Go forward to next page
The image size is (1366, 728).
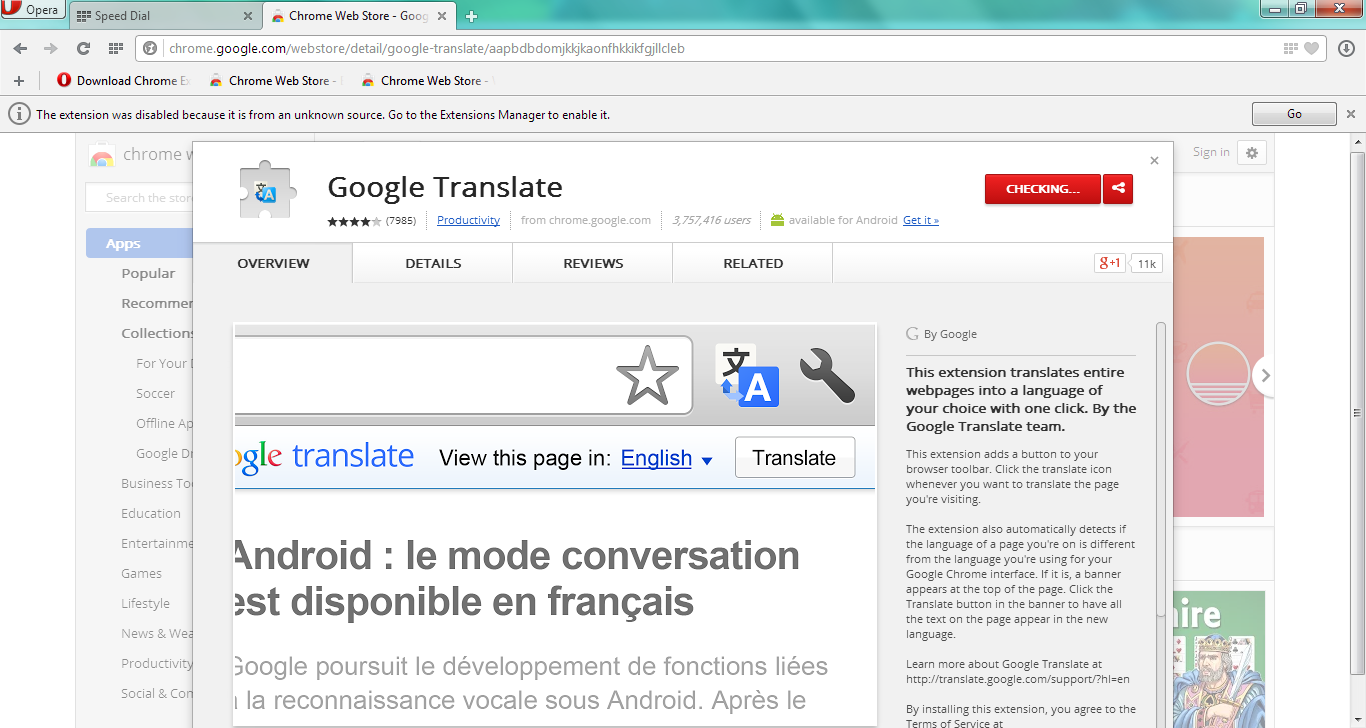[x=51, y=48]
